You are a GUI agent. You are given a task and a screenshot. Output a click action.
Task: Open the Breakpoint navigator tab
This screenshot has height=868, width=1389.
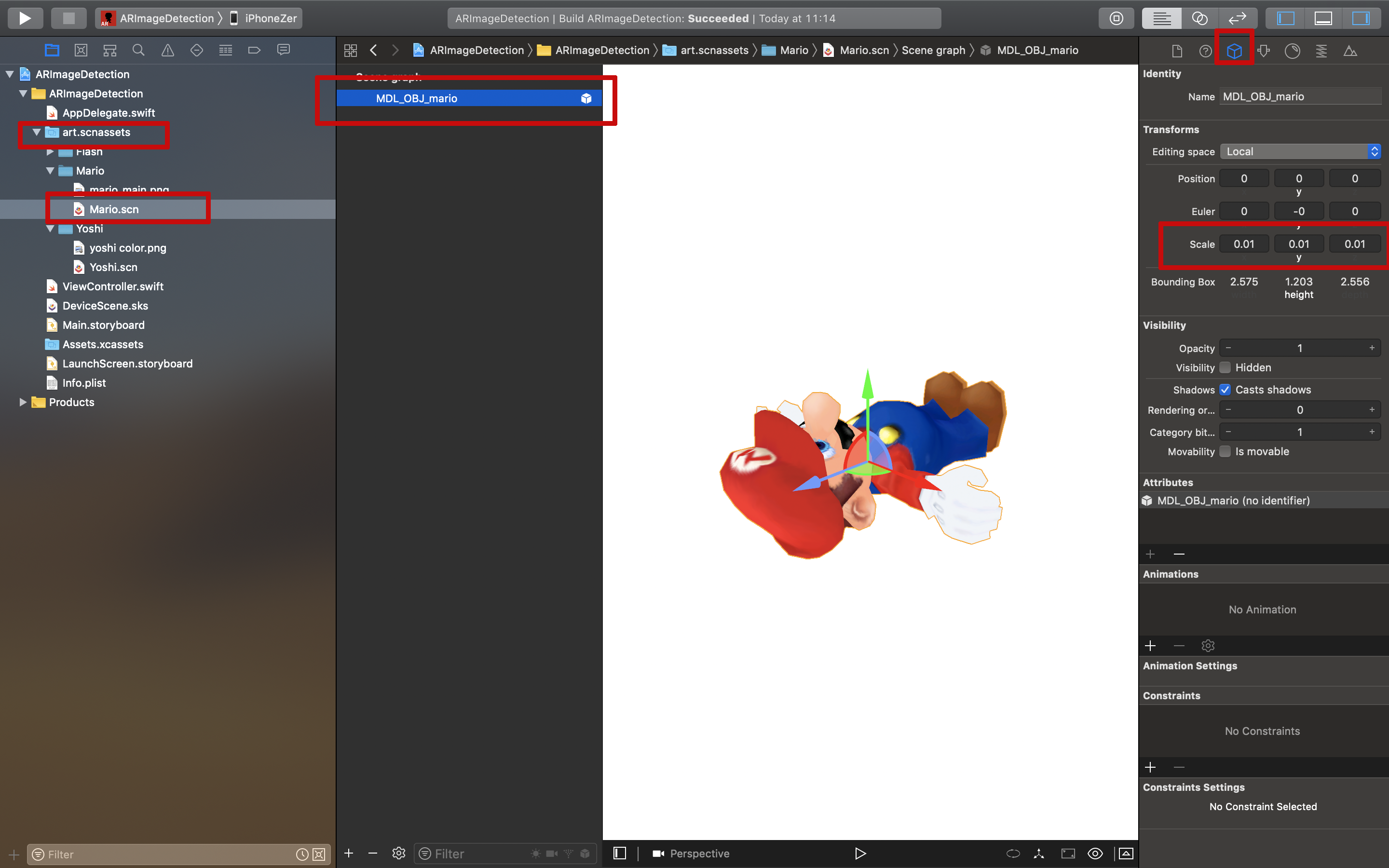[x=254, y=51]
